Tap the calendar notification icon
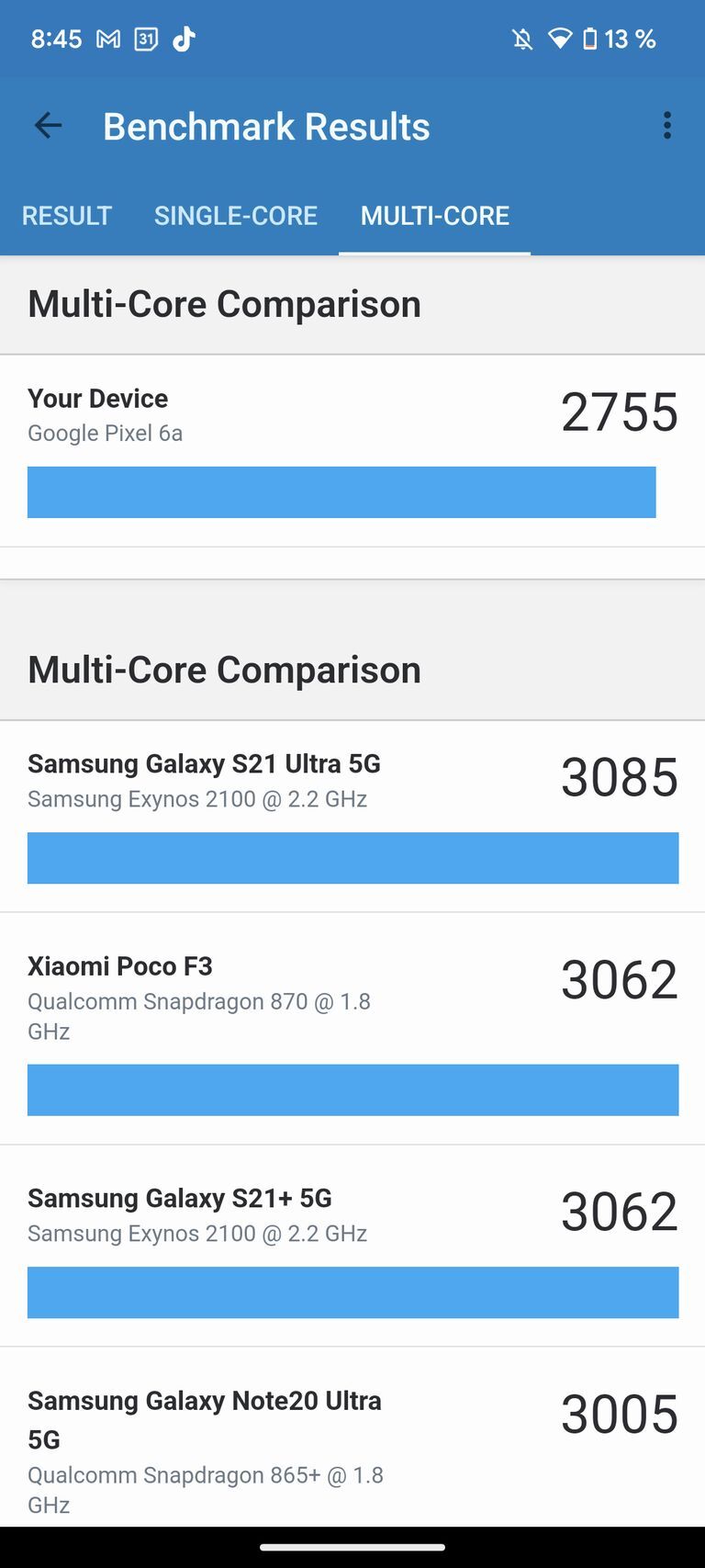The image size is (705, 1568). click(147, 39)
